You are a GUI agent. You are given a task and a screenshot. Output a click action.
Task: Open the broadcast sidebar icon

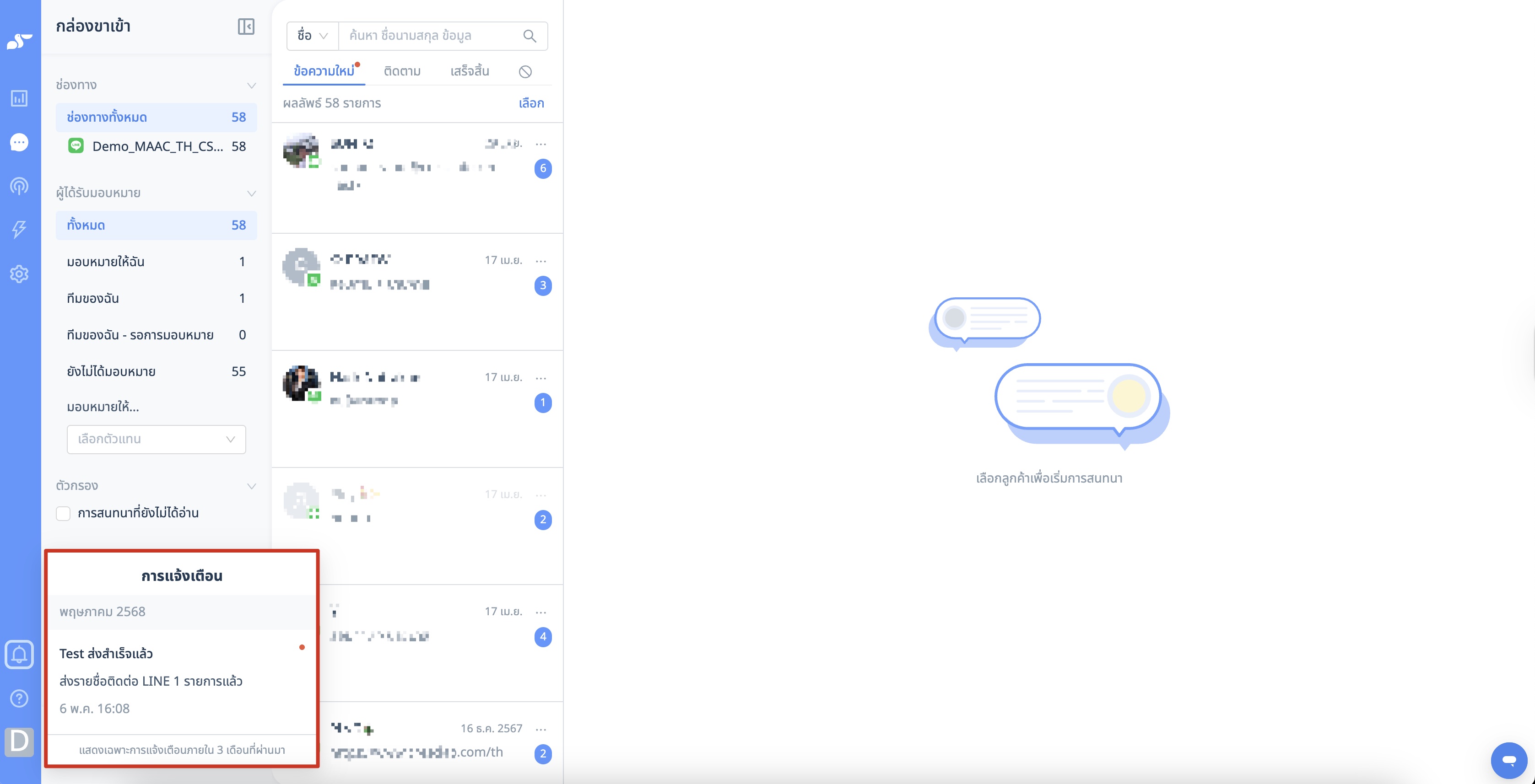point(19,186)
